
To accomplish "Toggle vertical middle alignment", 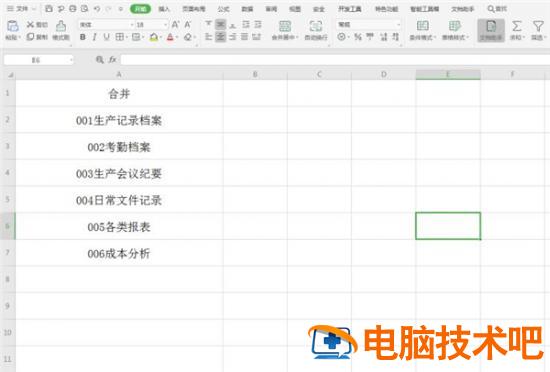I will pyautogui.click(x=220, y=24).
